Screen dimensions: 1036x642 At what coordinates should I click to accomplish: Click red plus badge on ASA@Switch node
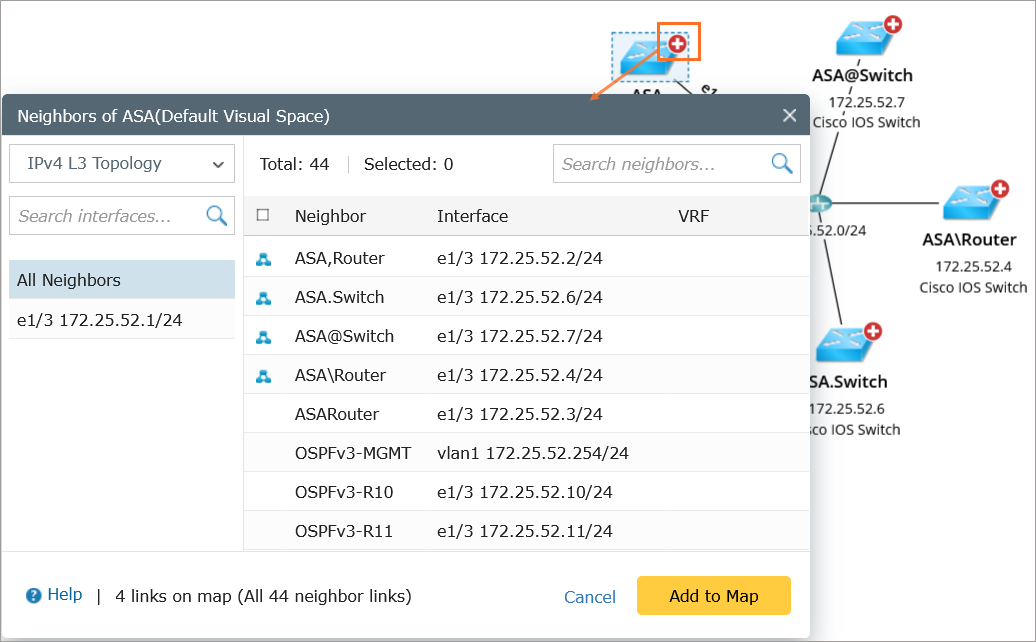coord(892,25)
